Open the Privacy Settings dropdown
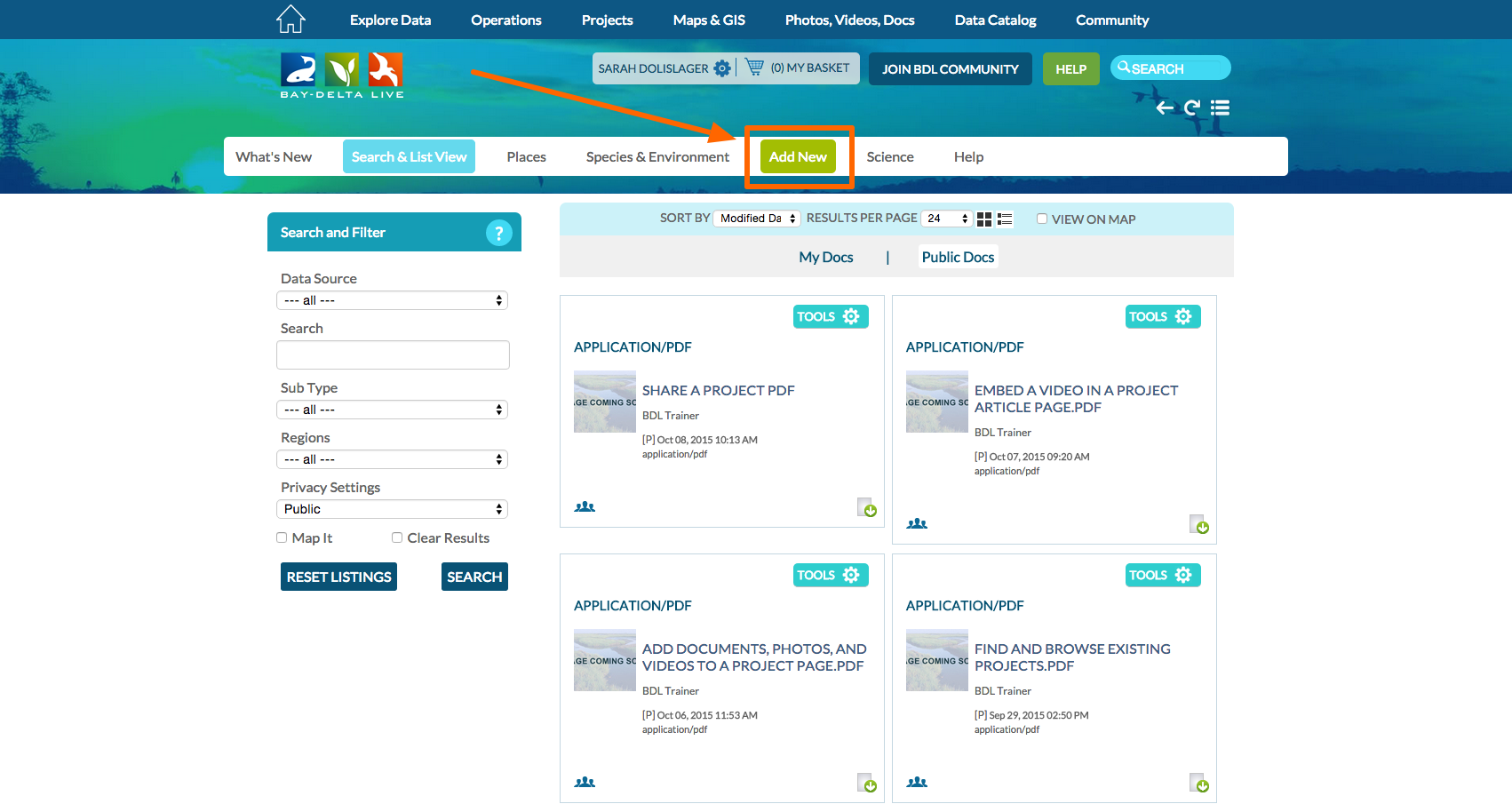The width and height of the screenshot is (1512, 812). (392, 509)
